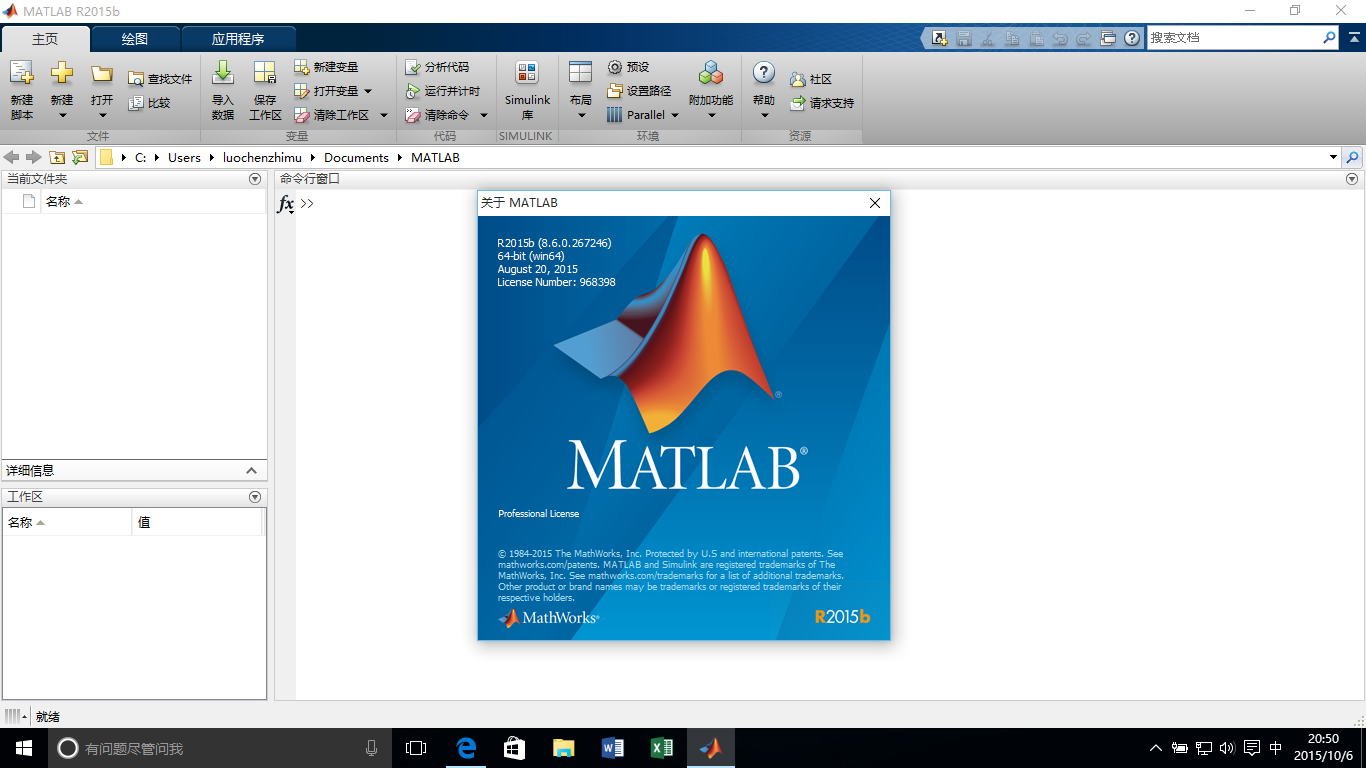
Task: Expand the 打开 (Open) dropdown
Action: [x=102, y=115]
